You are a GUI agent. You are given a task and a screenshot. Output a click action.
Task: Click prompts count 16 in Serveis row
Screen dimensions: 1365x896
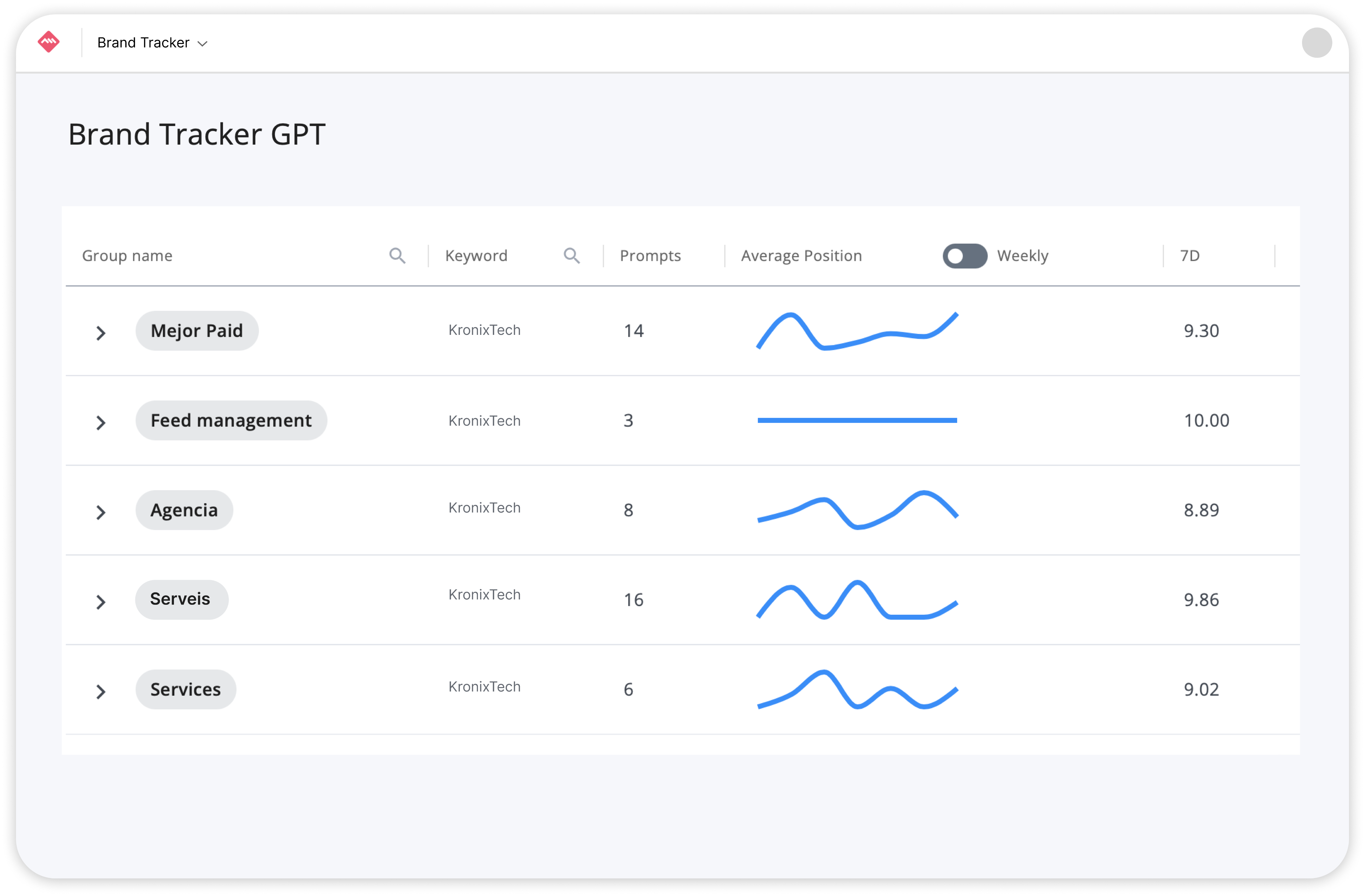634,600
